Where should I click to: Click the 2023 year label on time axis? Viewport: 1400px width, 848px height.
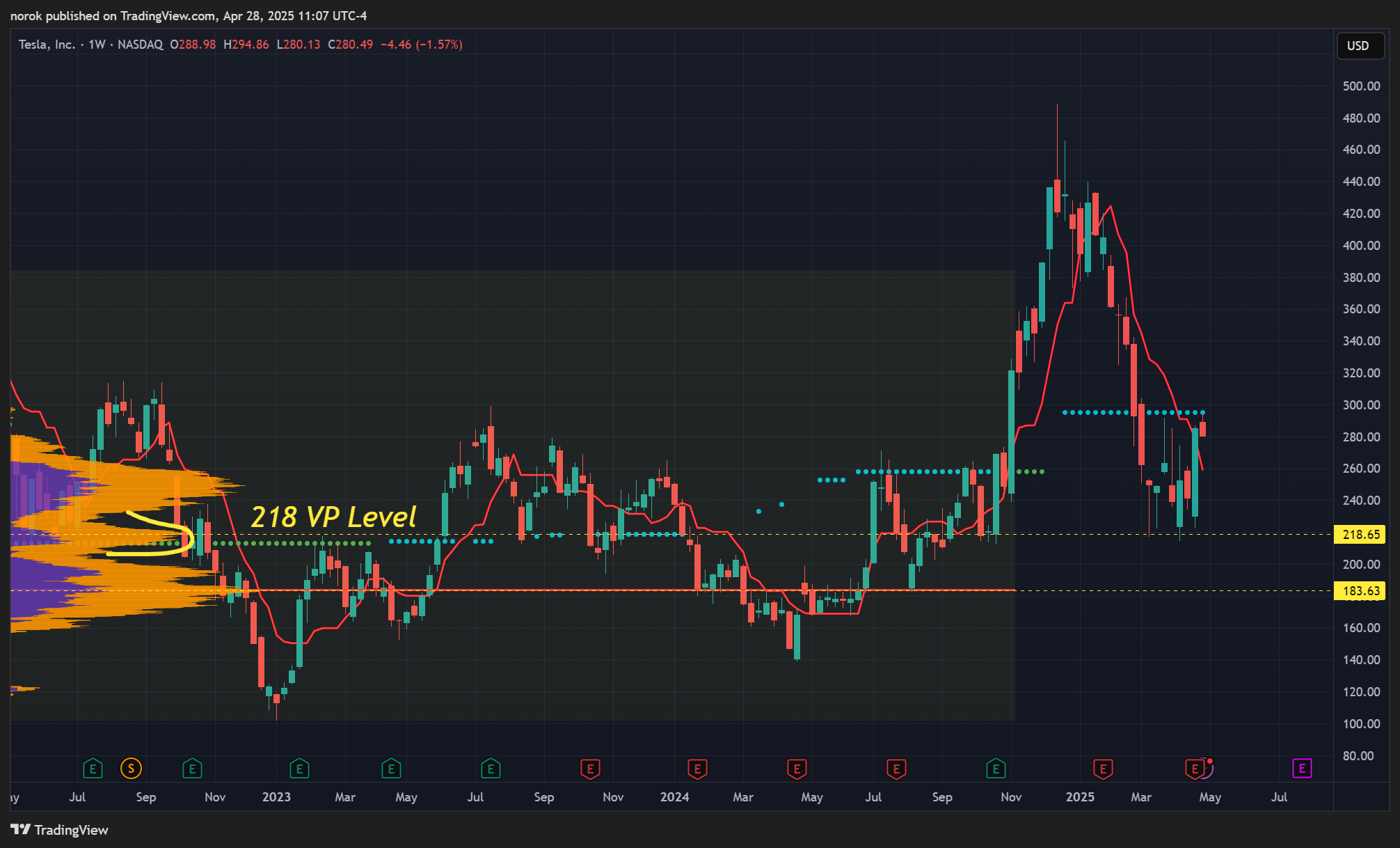[x=276, y=797]
